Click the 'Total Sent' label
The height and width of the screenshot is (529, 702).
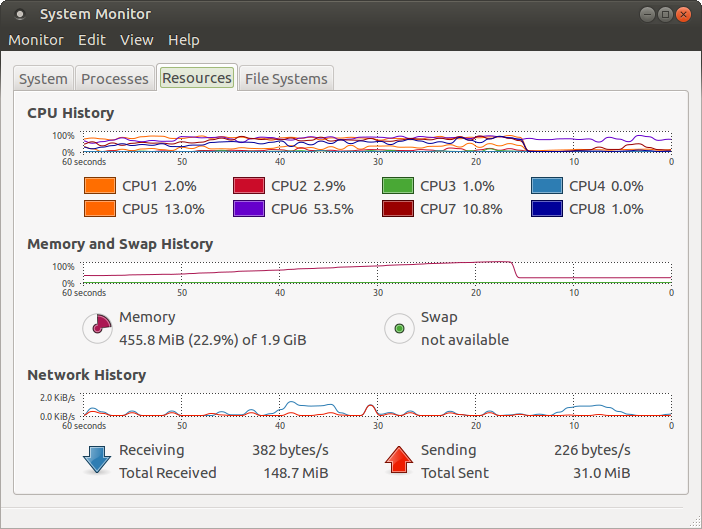pos(455,473)
